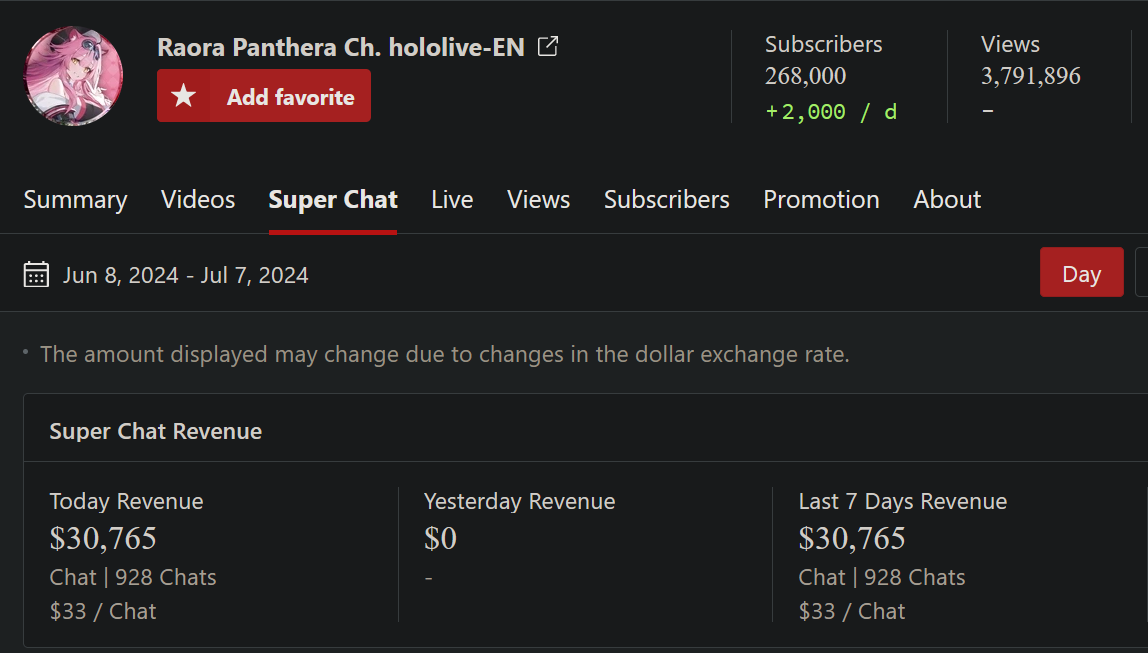The image size is (1148, 653).
Task: Open the external link icon beside channel name
Action: [x=548, y=47]
